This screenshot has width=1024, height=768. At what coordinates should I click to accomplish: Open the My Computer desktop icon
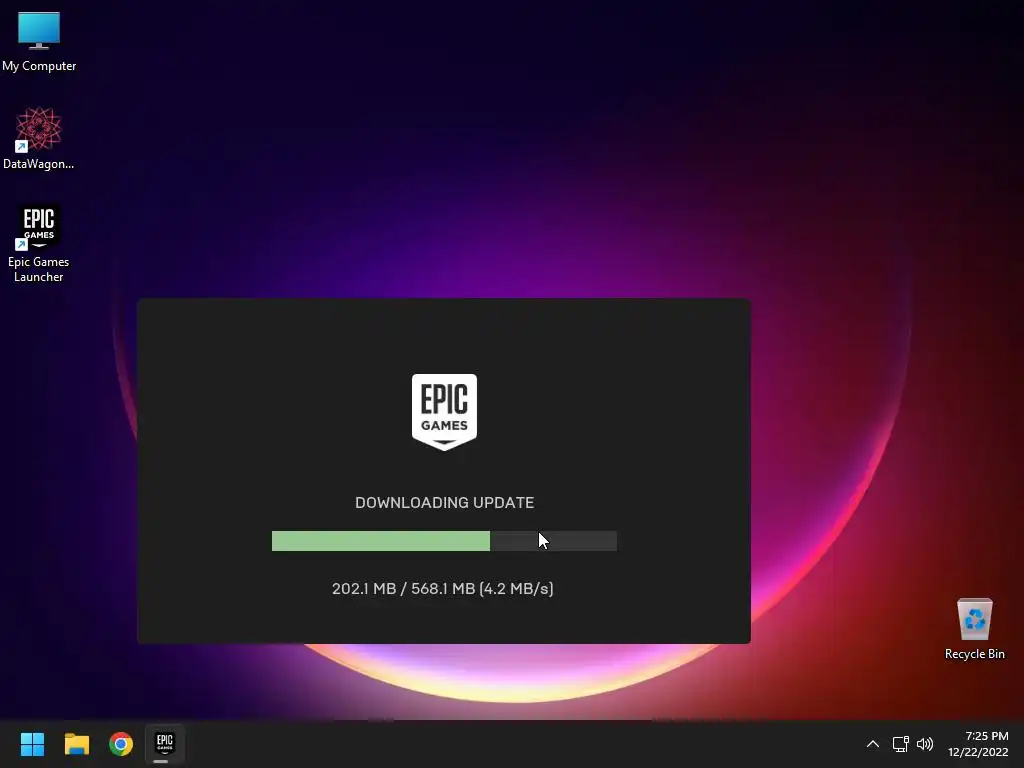pyautogui.click(x=39, y=41)
